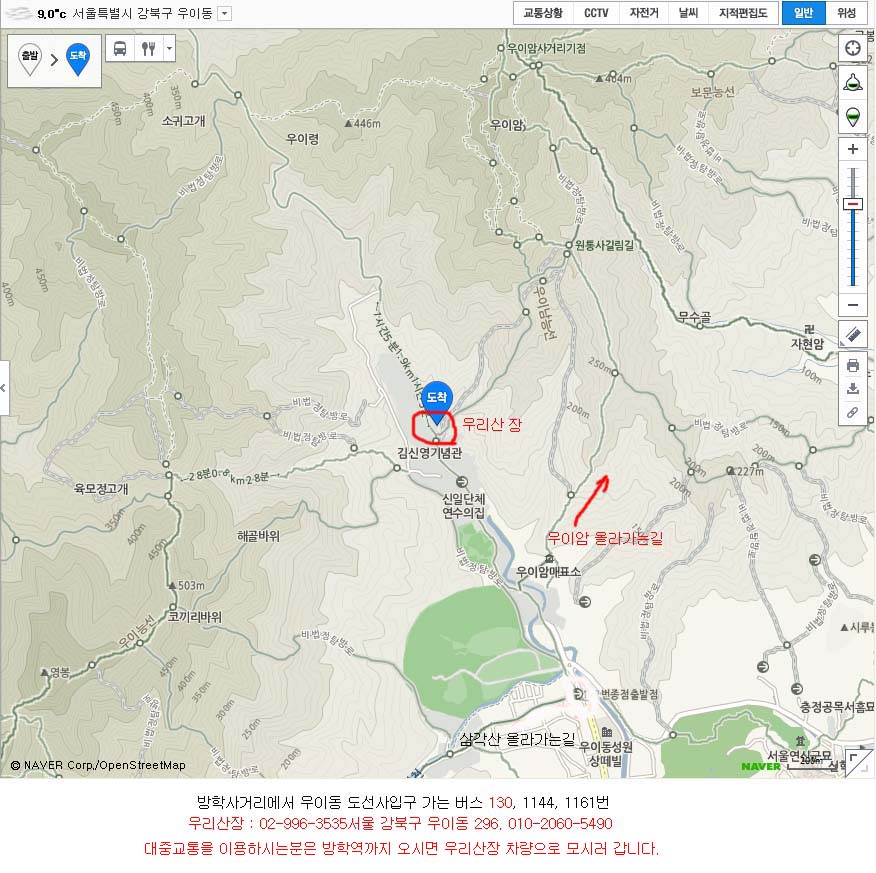Print the map with printer icon
Viewport: 876px width, 873px height.
tap(853, 365)
